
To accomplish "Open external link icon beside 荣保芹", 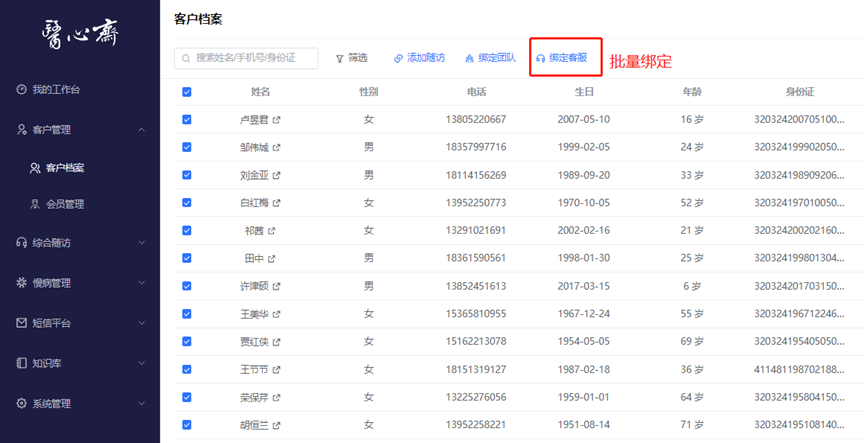I will [x=277, y=397].
